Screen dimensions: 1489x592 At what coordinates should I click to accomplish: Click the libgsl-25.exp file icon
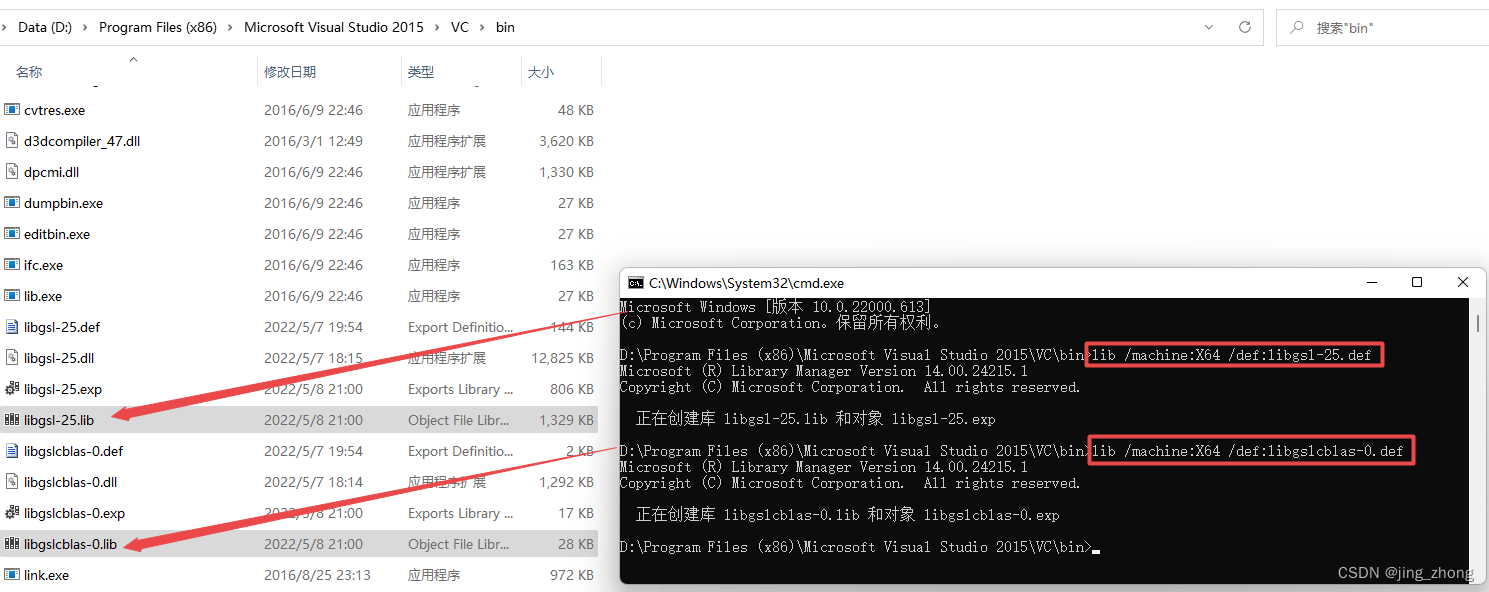click(x=12, y=389)
